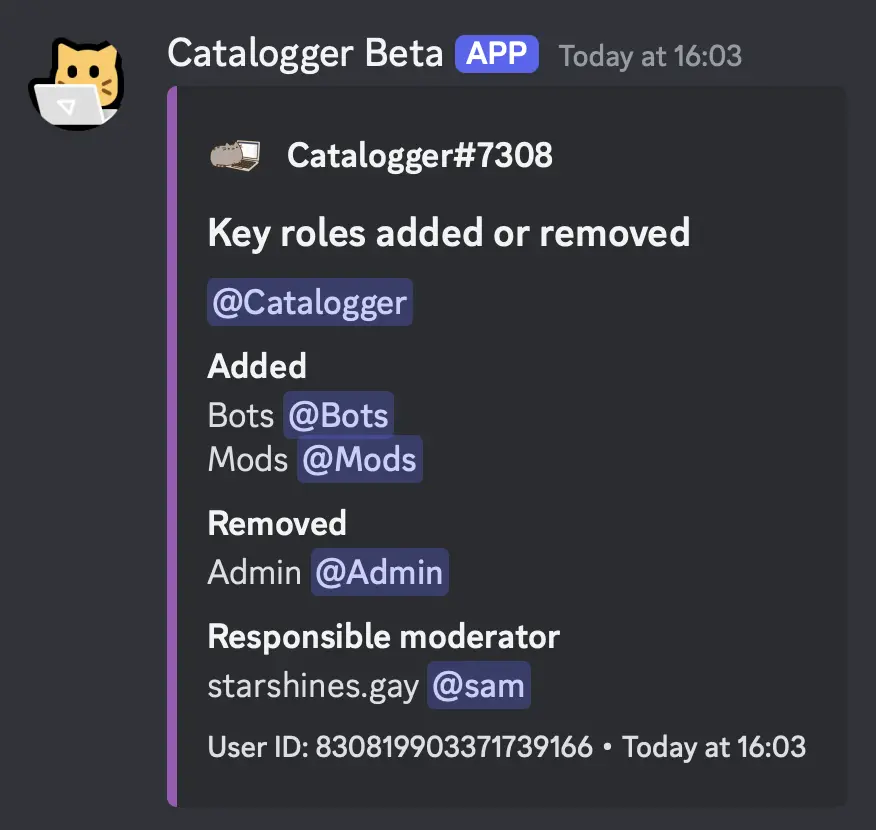Click the User ID number in the footer
Screen dimensions: 876x830
click(x=454, y=747)
